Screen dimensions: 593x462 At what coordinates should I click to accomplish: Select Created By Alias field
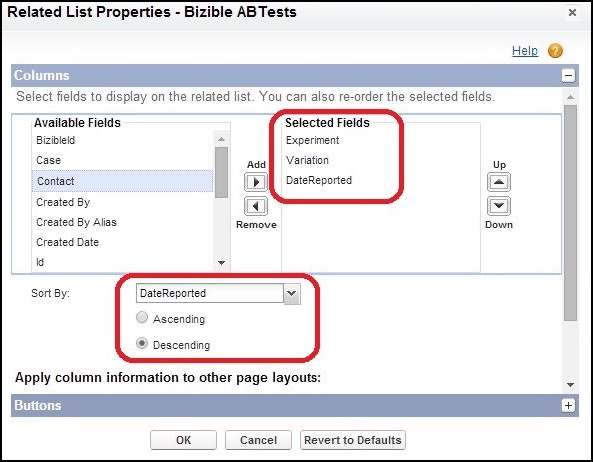tap(76, 222)
